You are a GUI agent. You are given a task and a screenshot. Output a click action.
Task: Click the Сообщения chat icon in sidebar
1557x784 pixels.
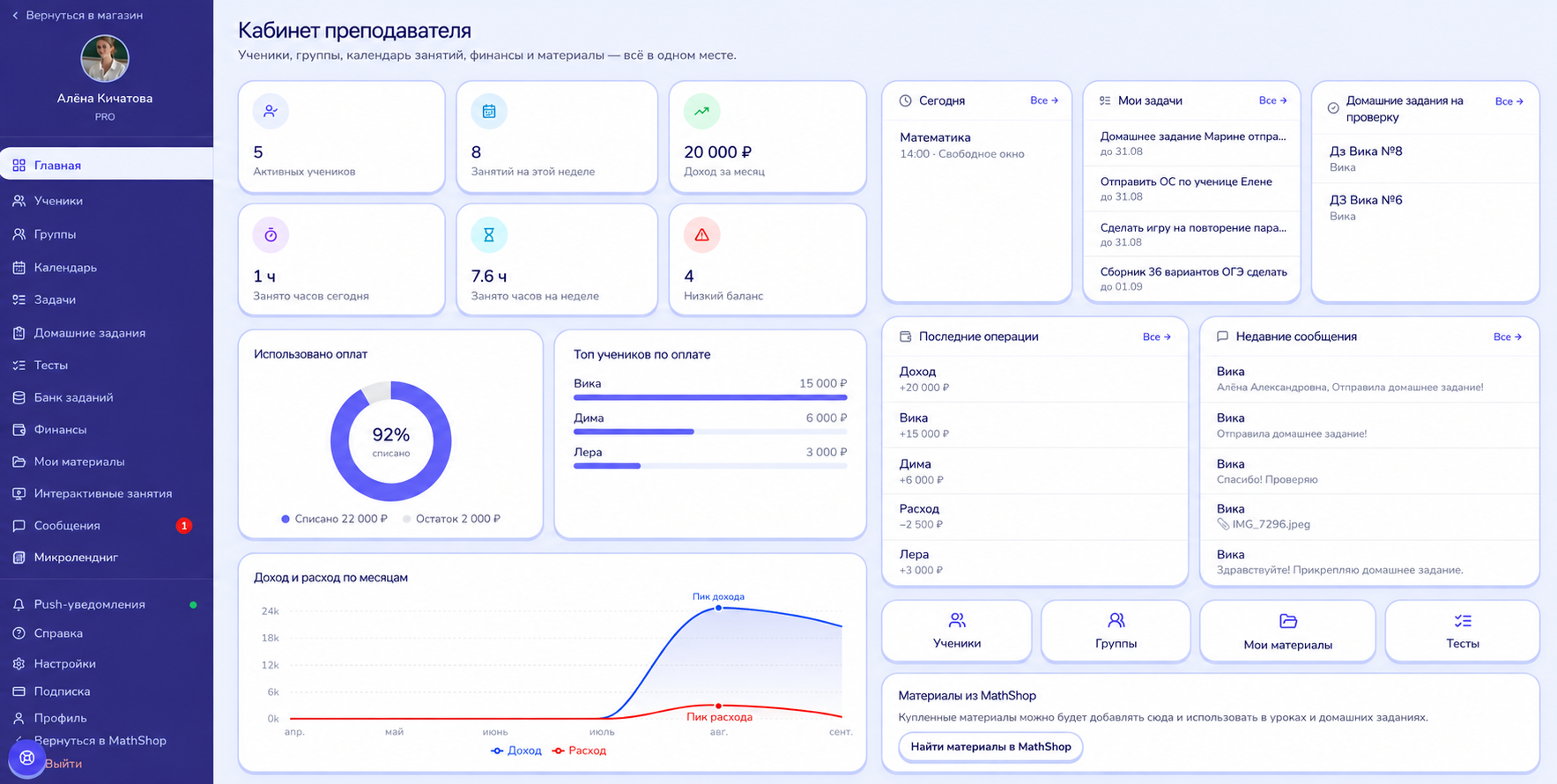tap(19, 526)
